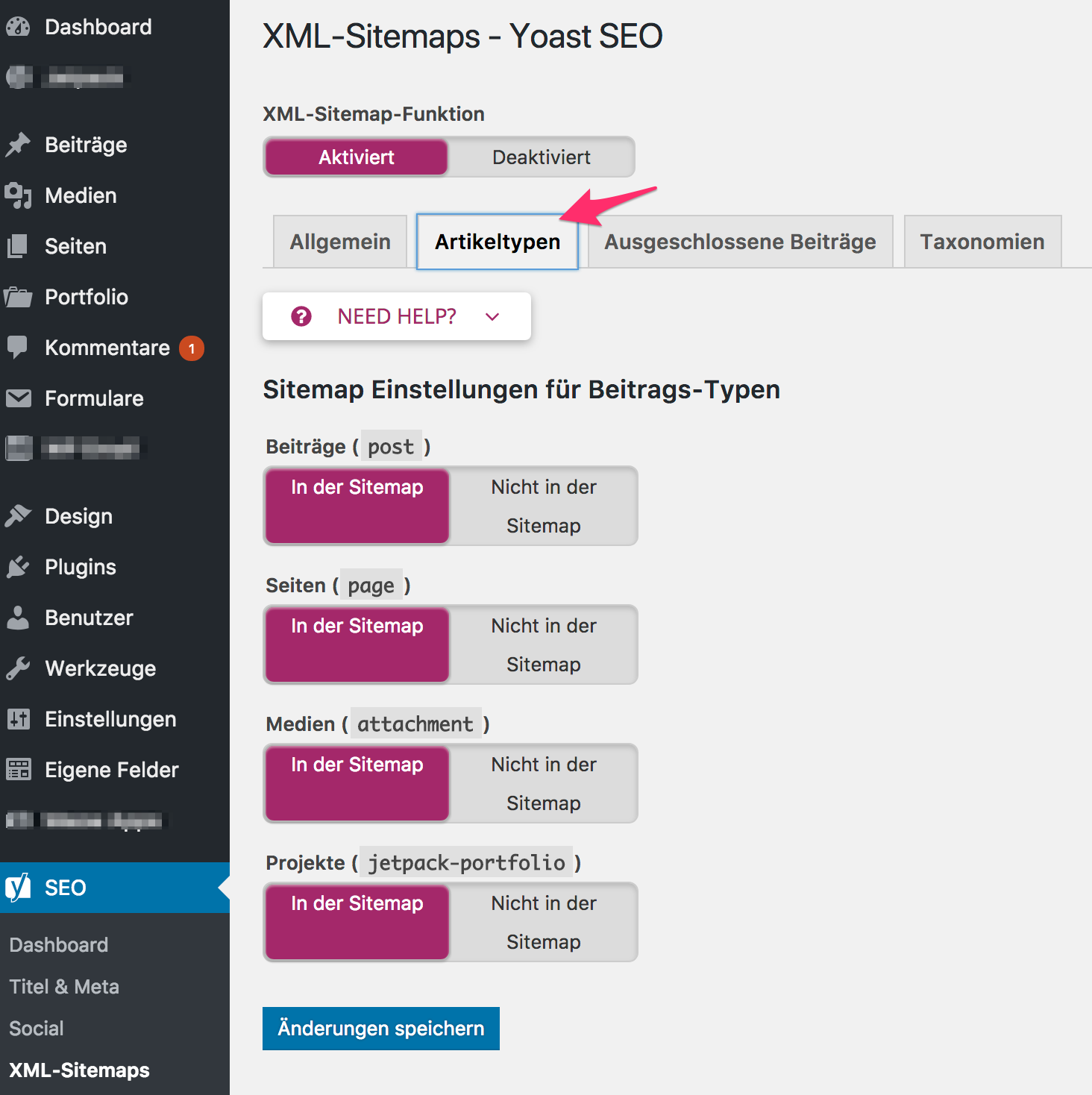Click the 'jetpack-portfolio' code label
This screenshot has width=1092, height=1095.
tap(467, 863)
